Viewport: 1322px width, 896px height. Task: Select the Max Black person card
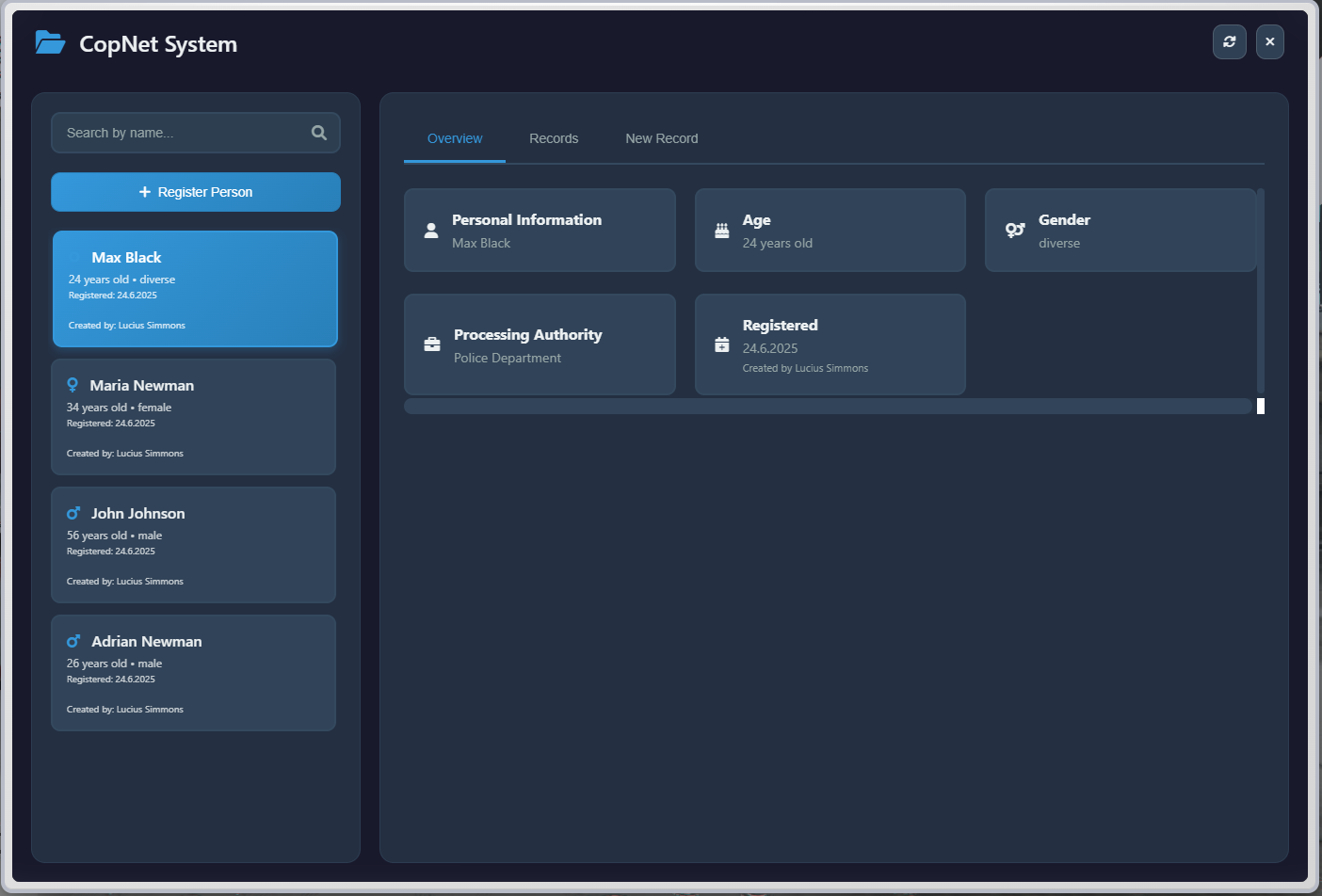195,289
